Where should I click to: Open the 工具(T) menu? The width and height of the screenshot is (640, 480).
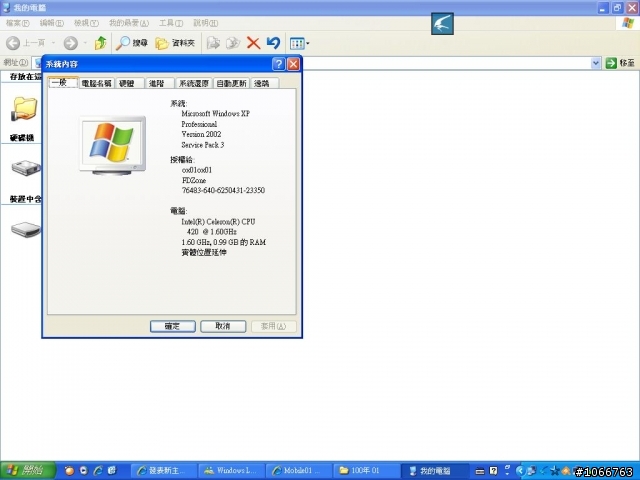[x=171, y=23]
